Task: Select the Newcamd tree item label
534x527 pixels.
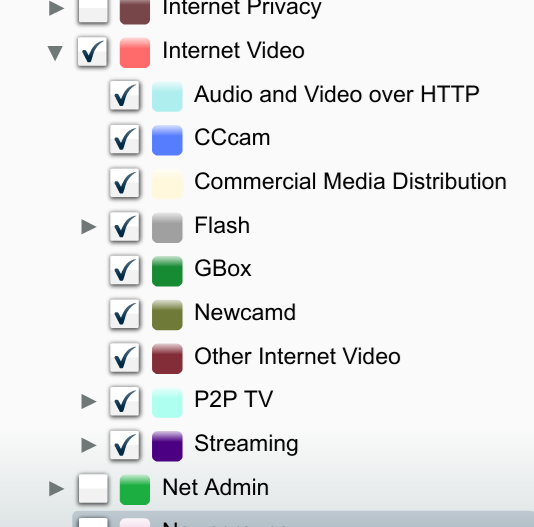Action: click(245, 312)
